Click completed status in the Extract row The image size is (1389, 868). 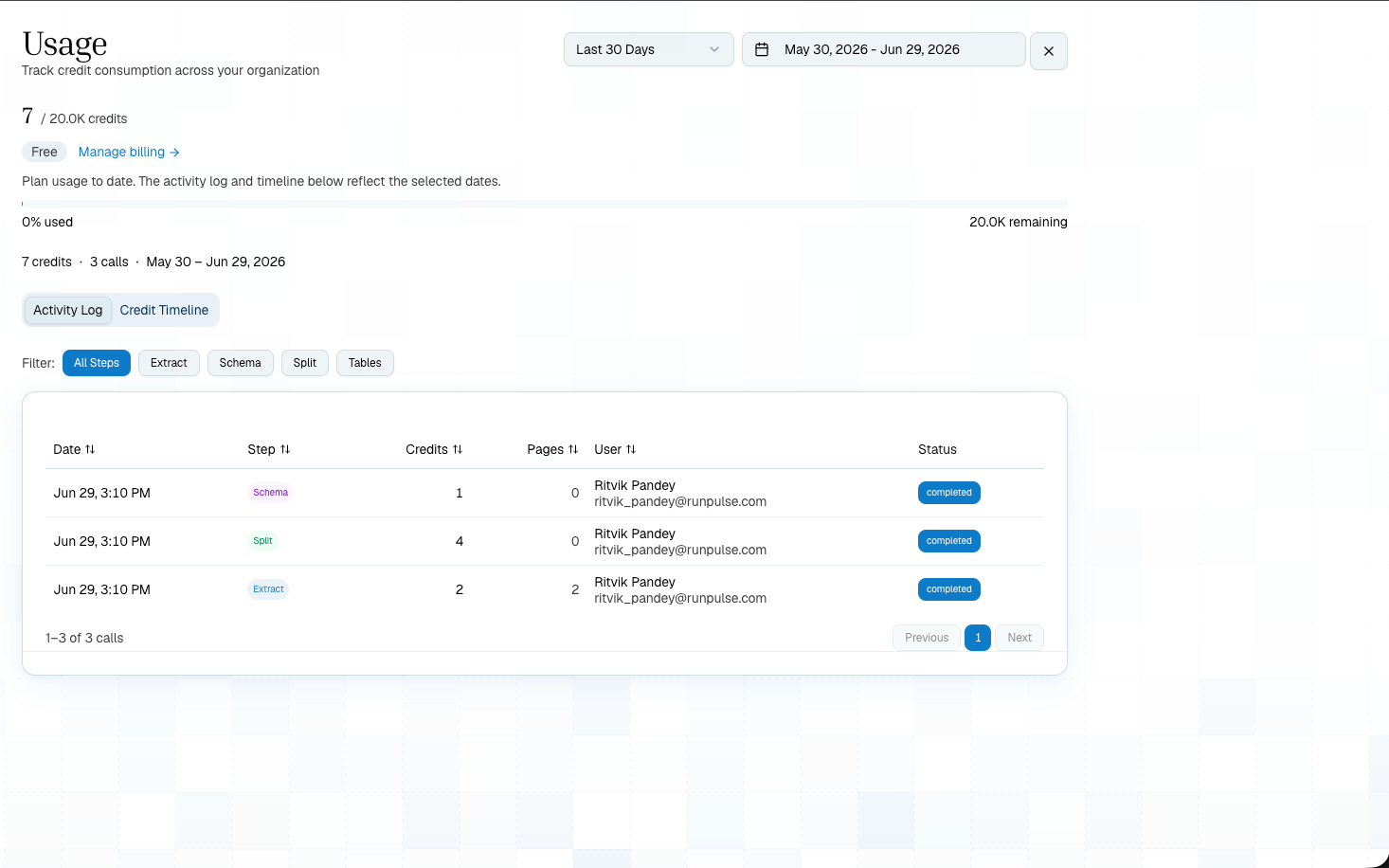coord(949,589)
